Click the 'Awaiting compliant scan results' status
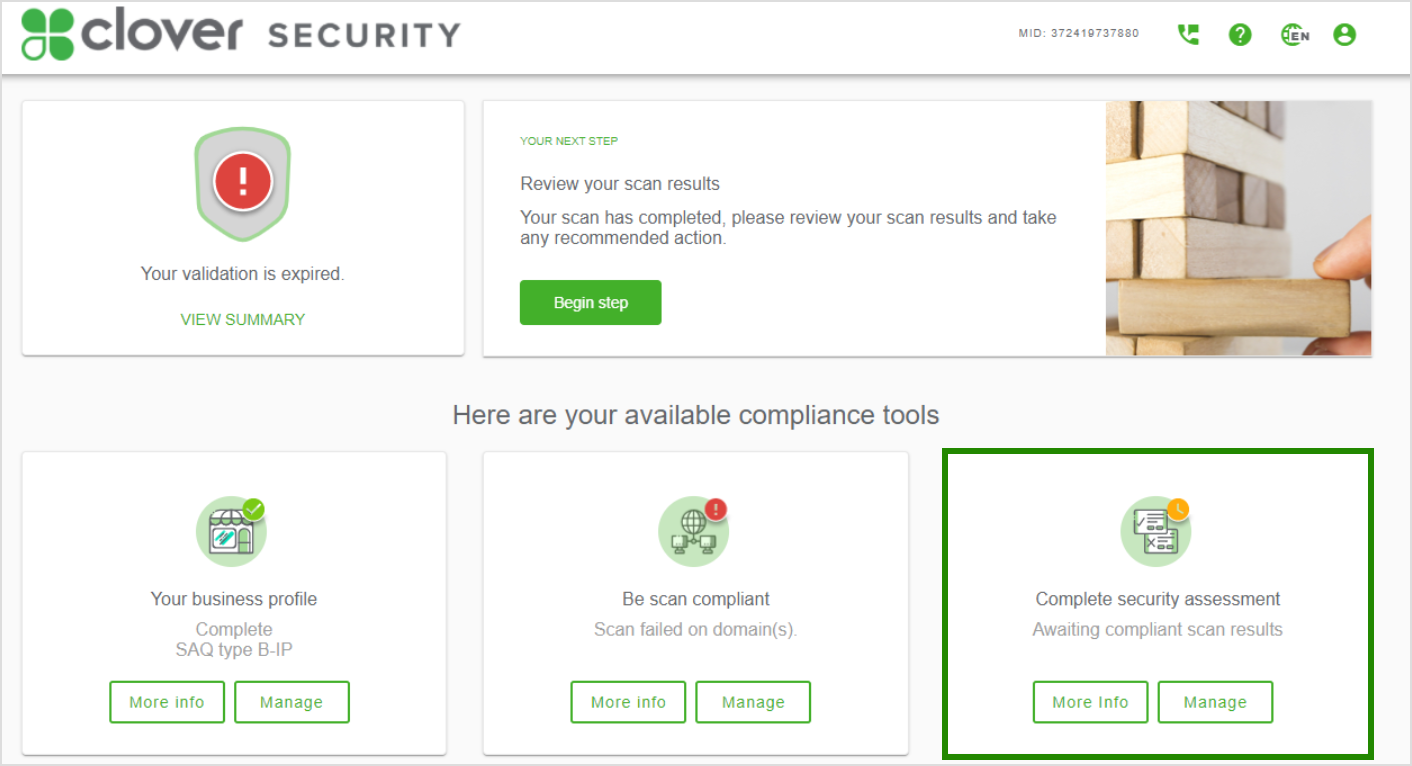The width and height of the screenshot is (1412, 766). coord(1157,630)
